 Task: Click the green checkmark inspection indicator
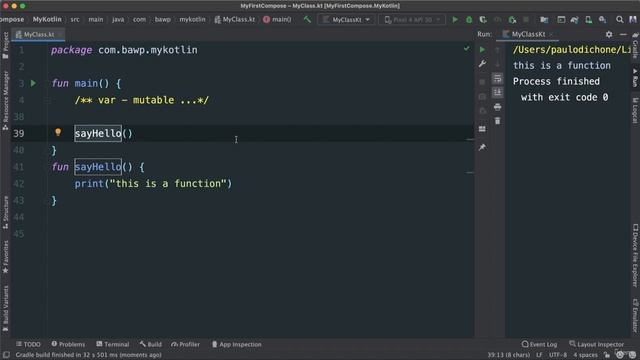(467, 49)
